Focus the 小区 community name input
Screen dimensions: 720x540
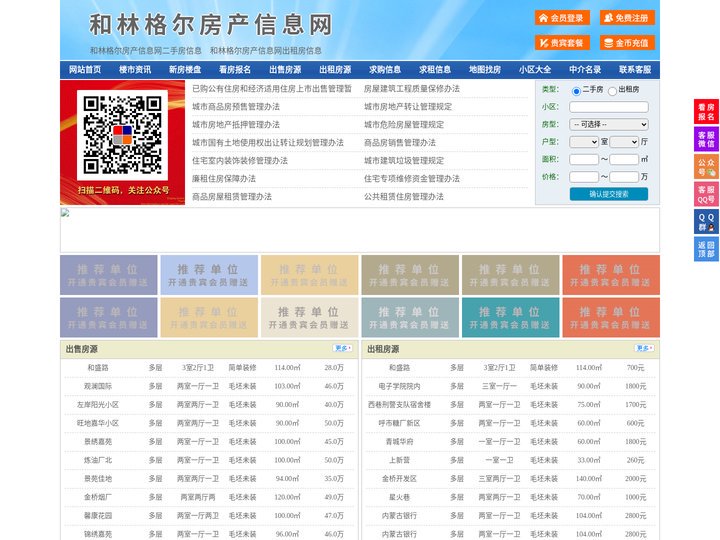609,107
